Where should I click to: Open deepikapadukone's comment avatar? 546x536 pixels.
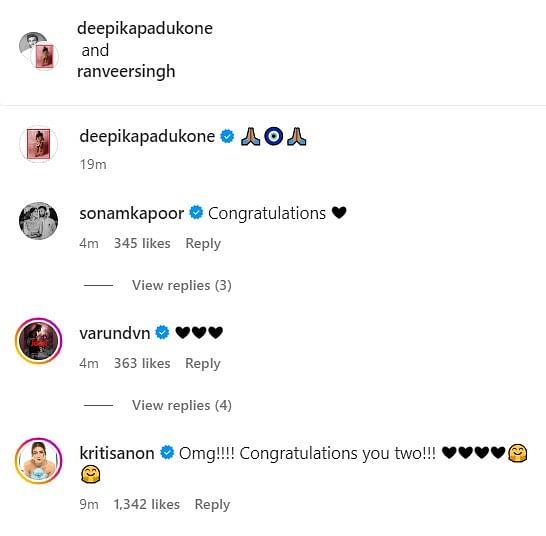point(38,144)
